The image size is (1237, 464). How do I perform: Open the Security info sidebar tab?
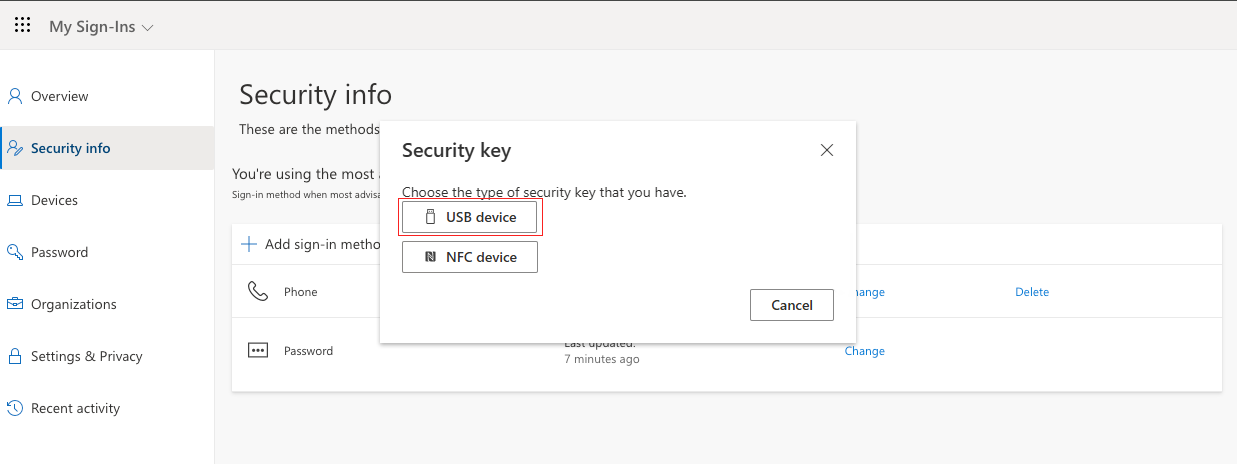click(70, 148)
